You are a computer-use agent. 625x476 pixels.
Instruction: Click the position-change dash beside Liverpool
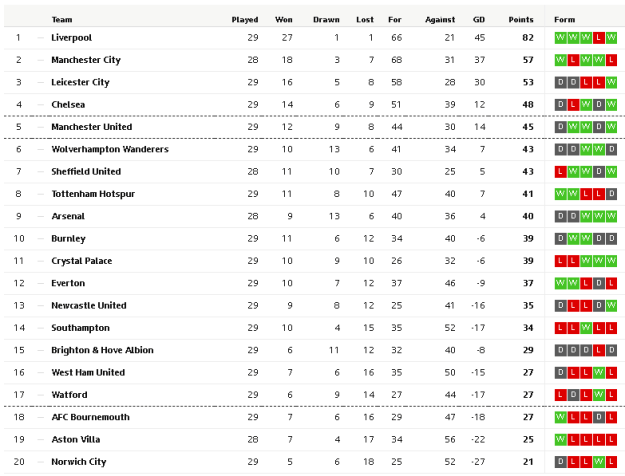[x=41, y=38]
